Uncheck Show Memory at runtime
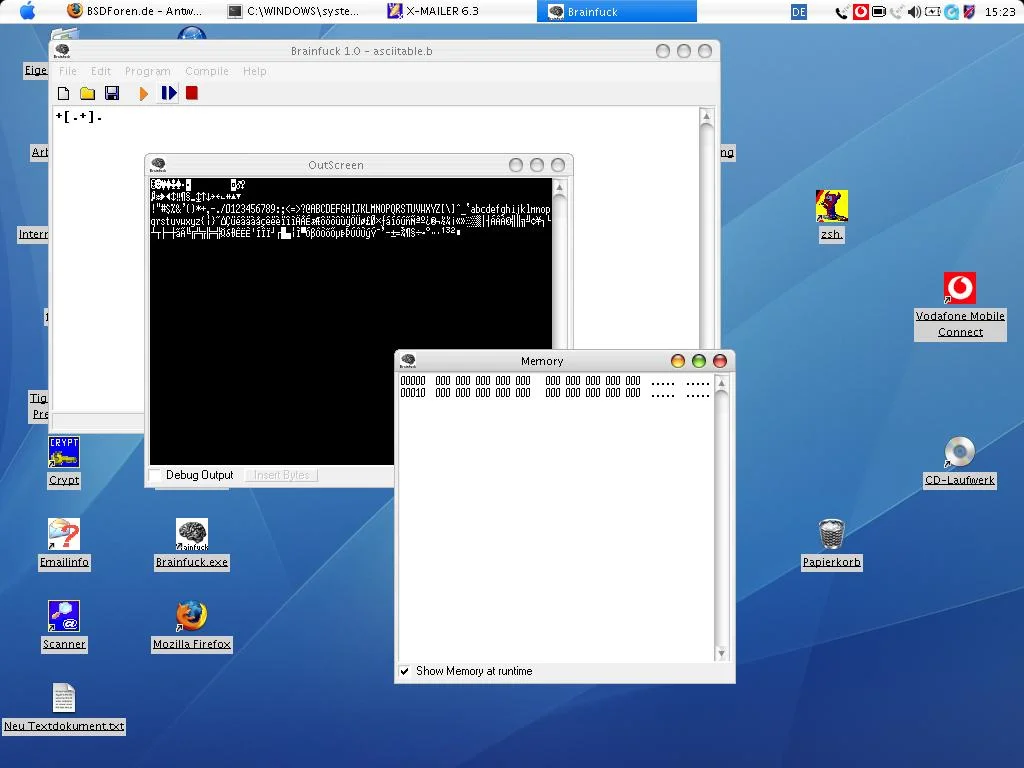1024x768 pixels. point(405,671)
